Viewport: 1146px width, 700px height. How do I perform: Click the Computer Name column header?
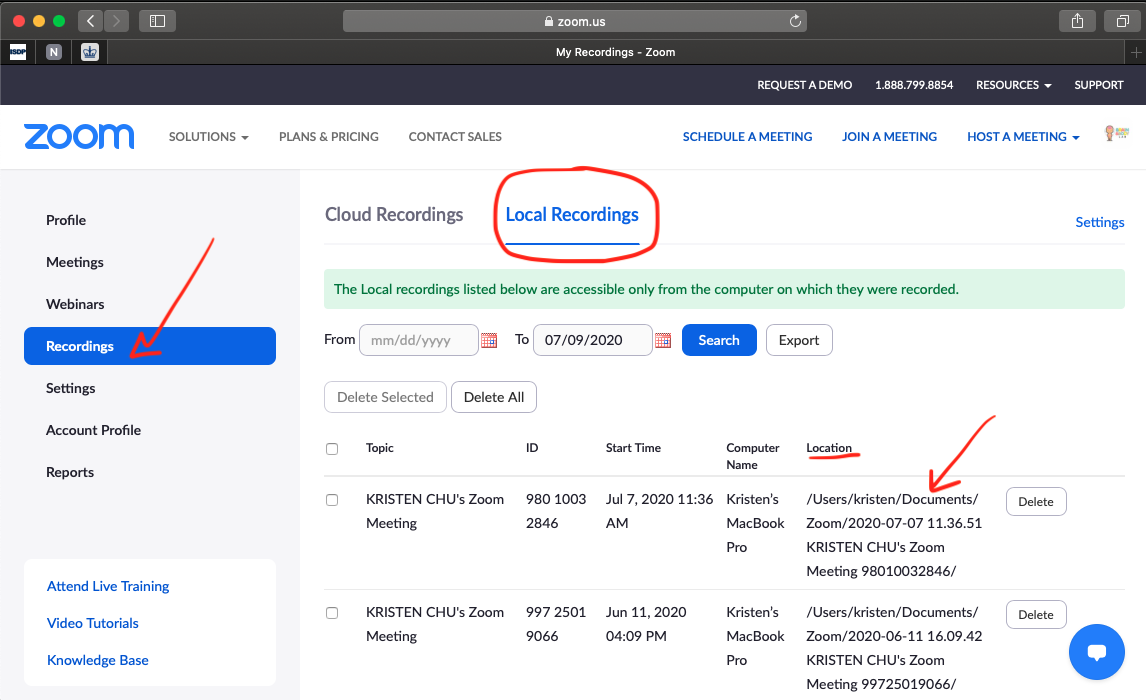[753, 456]
